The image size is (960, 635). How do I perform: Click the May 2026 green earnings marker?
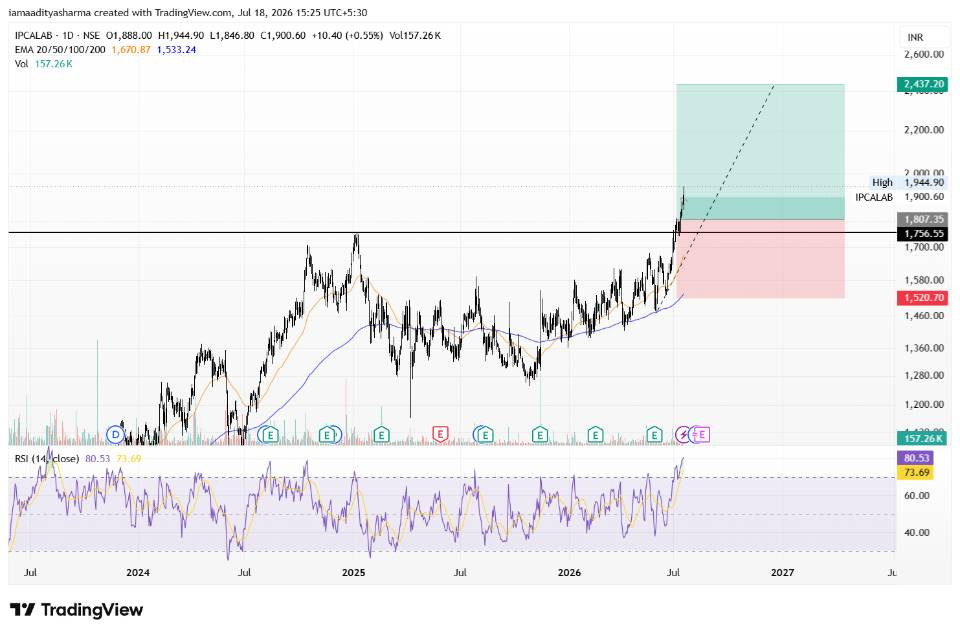654,435
